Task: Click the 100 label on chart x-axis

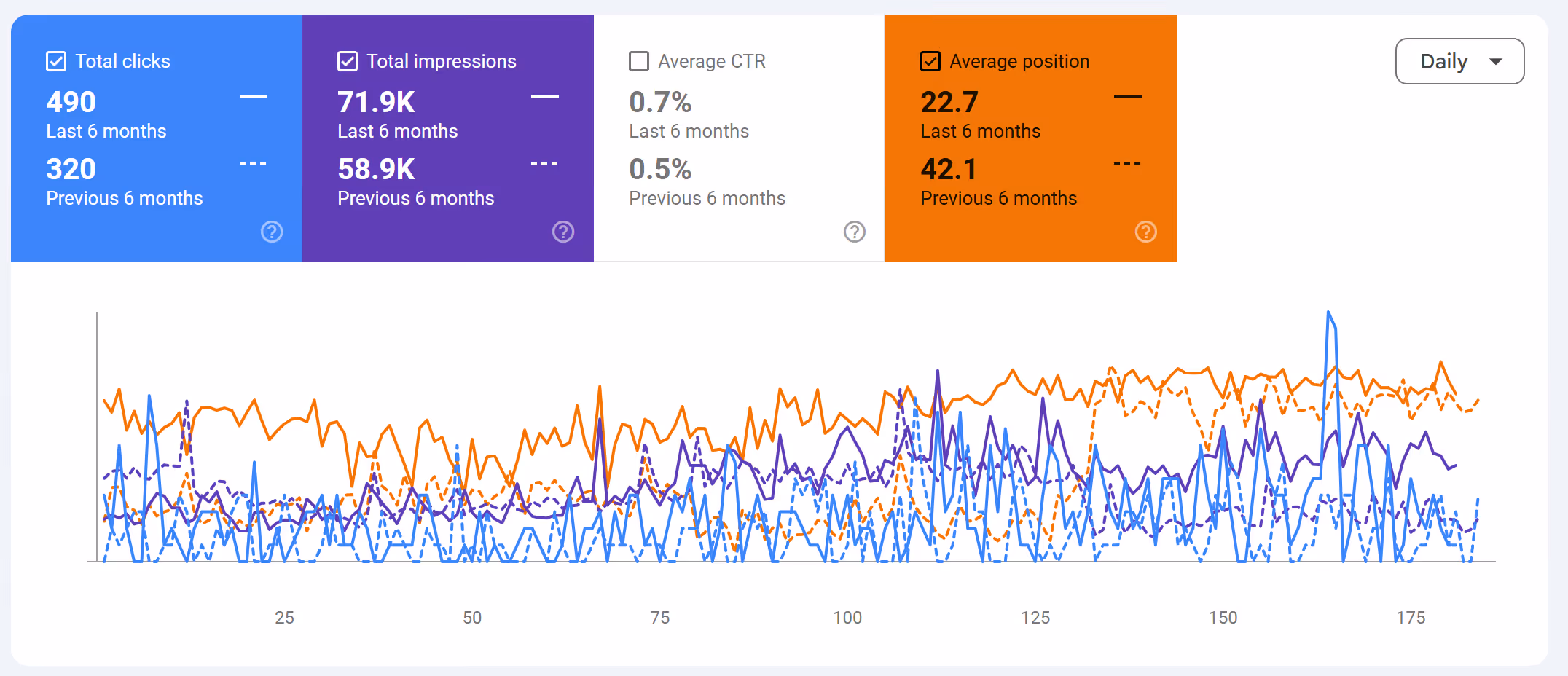Action: (x=847, y=618)
